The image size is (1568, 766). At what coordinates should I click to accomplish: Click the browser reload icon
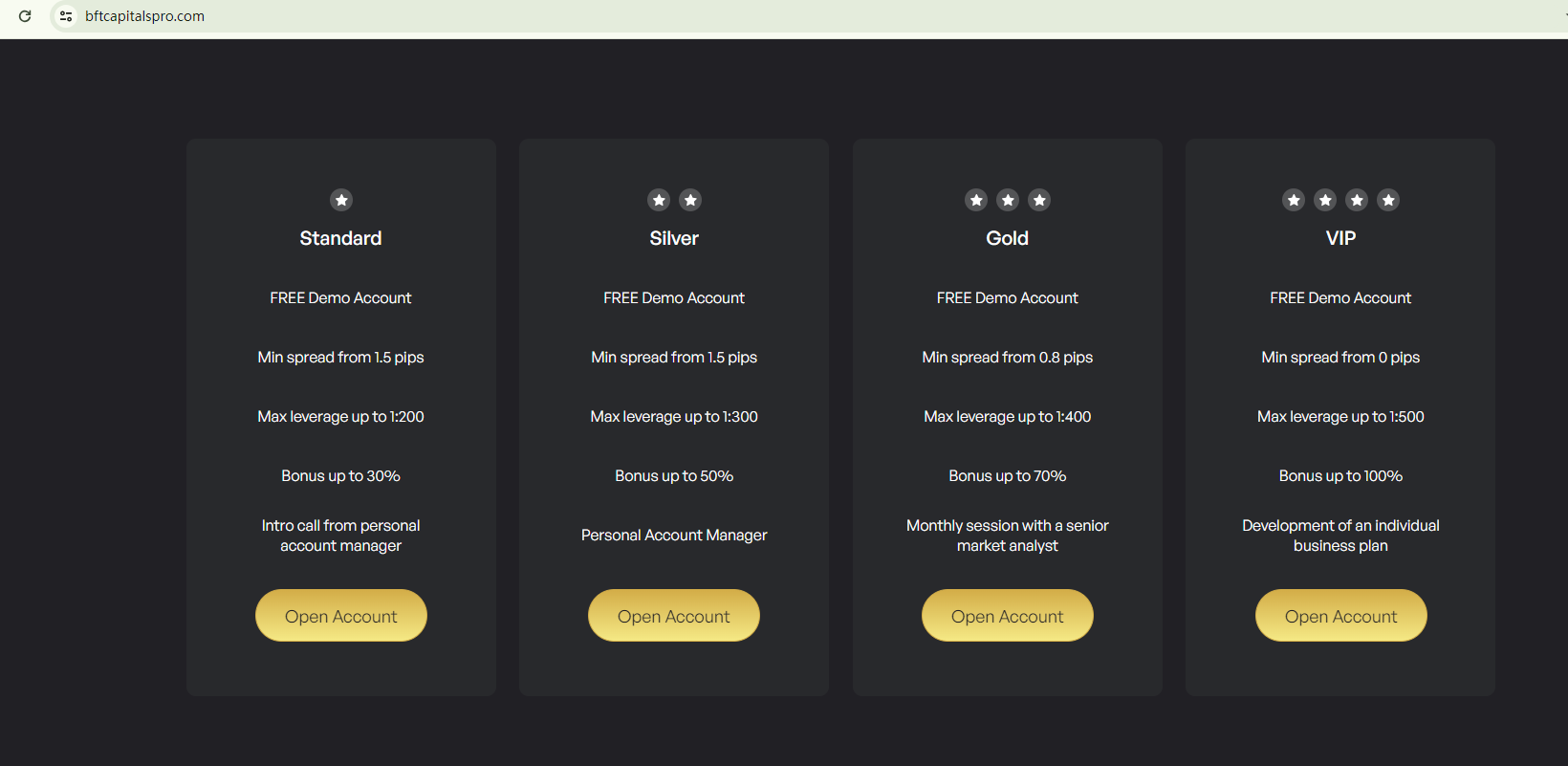[x=25, y=16]
